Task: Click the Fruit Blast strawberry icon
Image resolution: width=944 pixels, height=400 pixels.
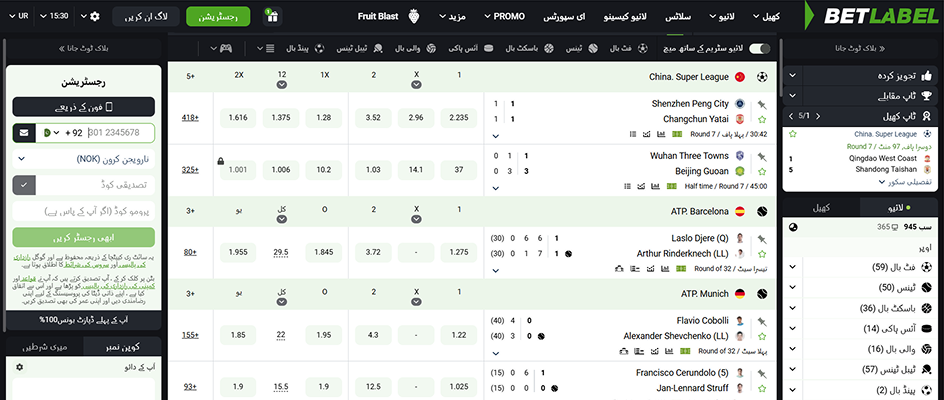Action: coord(414,16)
